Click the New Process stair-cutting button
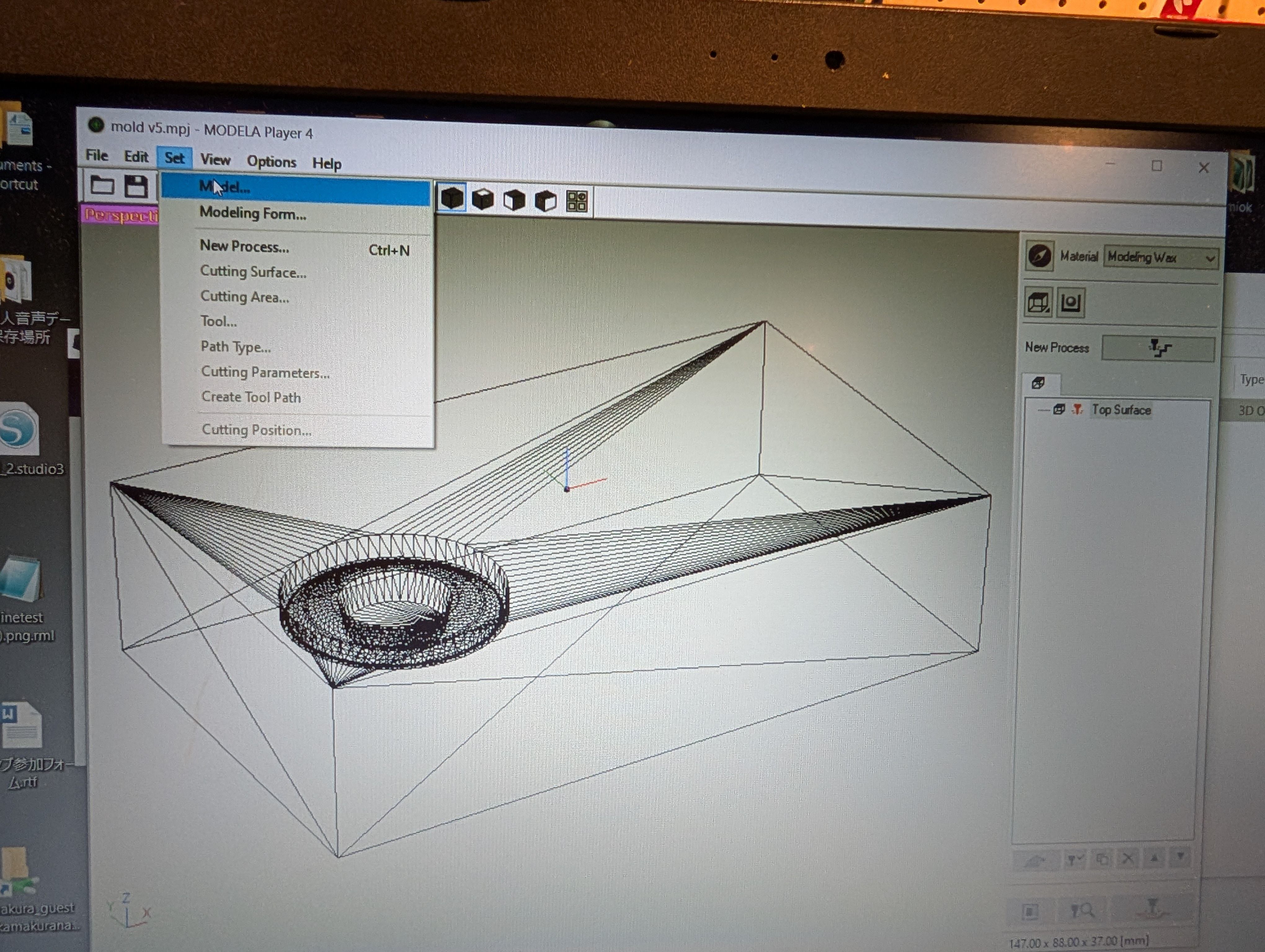Image resolution: width=1265 pixels, height=952 pixels. click(1159, 348)
